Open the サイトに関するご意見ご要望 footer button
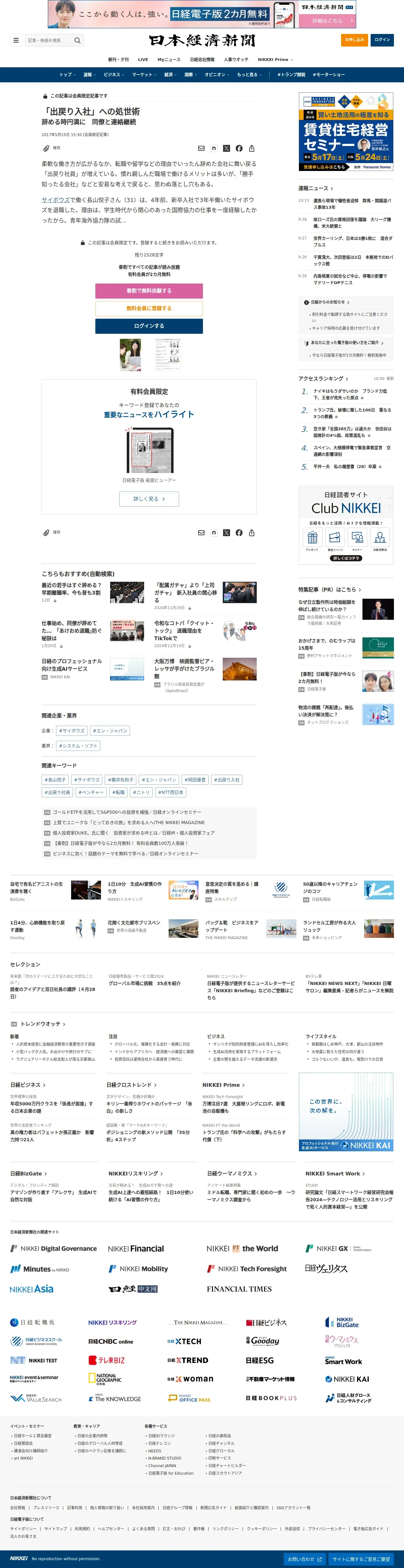Screen dimensions: 404x1568 361,1560
